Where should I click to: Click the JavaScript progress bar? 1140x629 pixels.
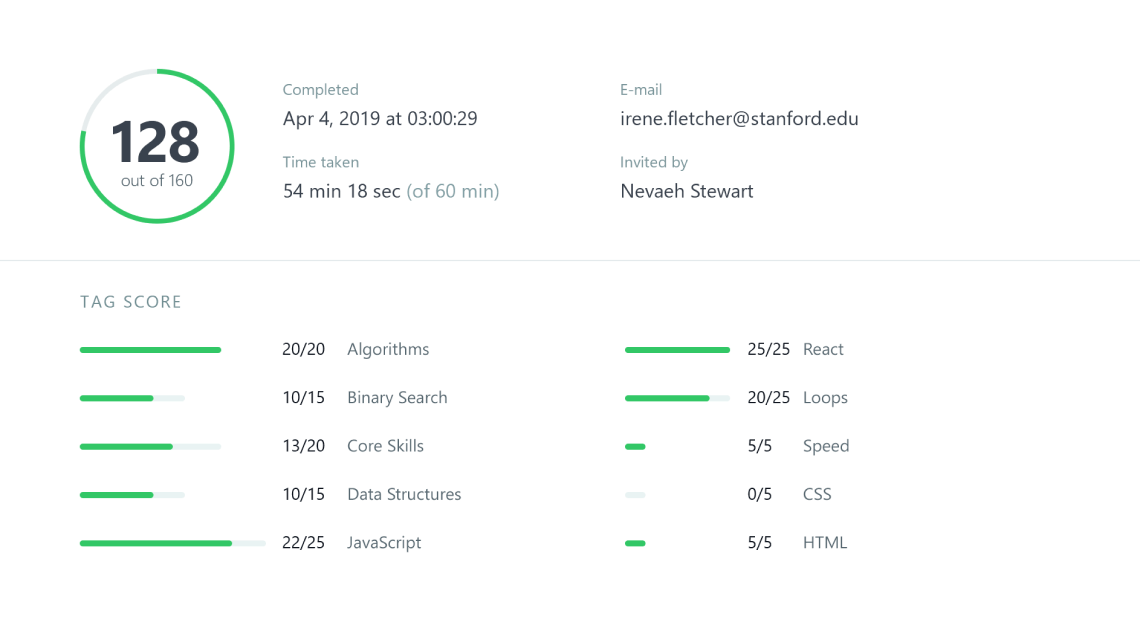pyautogui.click(x=172, y=543)
